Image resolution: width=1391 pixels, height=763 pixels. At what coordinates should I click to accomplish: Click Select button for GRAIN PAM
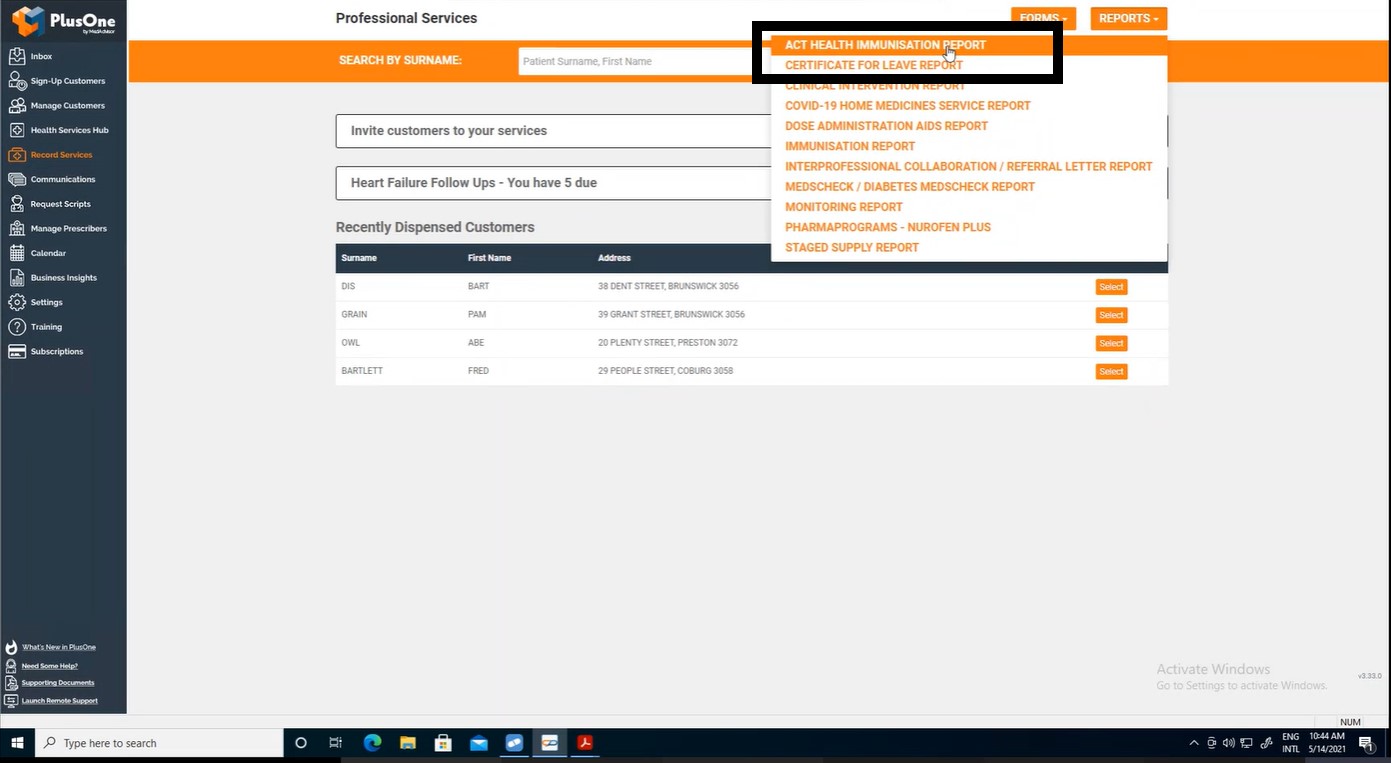click(1111, 315)
